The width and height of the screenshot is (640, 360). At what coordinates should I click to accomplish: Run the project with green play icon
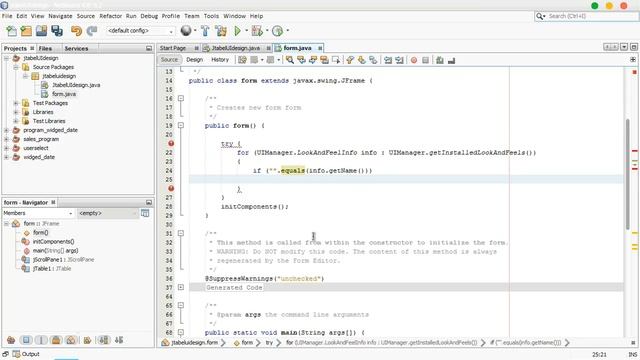[x=238, y=31]
